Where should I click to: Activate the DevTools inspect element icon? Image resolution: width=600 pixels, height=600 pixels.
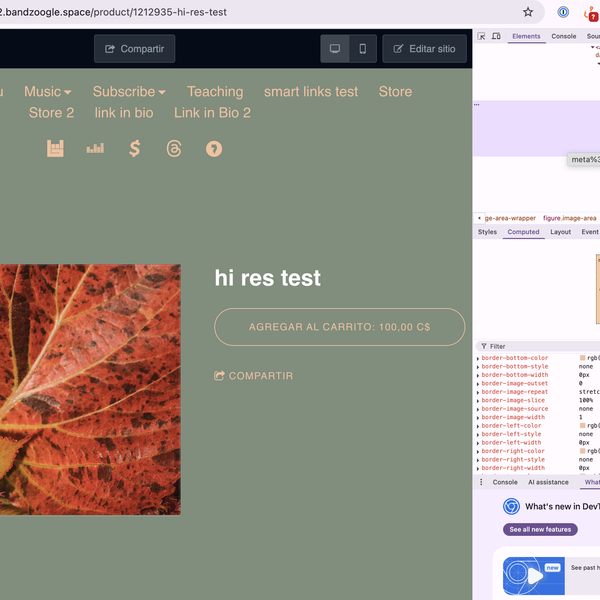(x=481, y=36)
